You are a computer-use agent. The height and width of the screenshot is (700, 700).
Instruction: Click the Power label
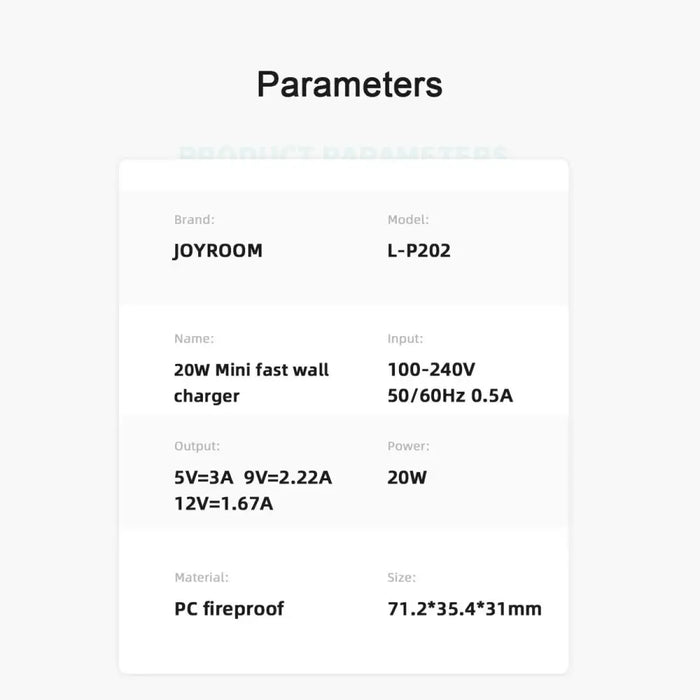408,446
